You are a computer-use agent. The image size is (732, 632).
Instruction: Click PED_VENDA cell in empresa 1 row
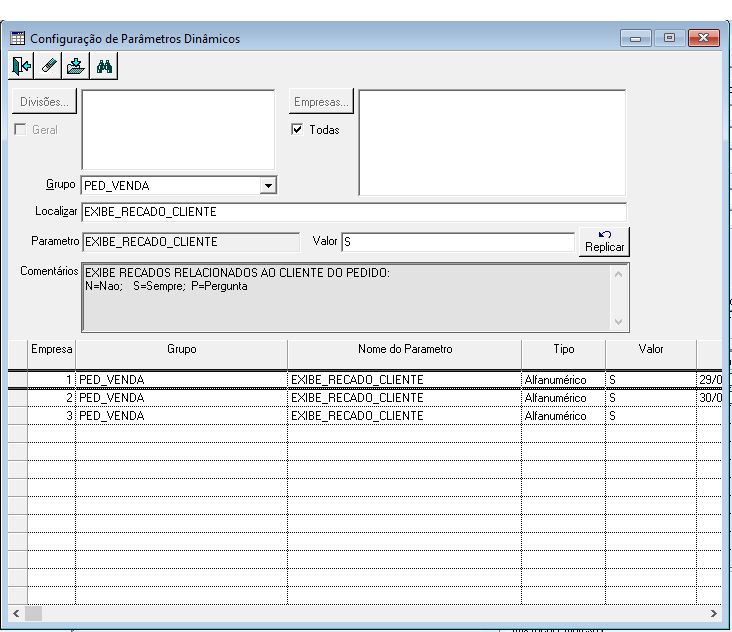click(182, 379)
